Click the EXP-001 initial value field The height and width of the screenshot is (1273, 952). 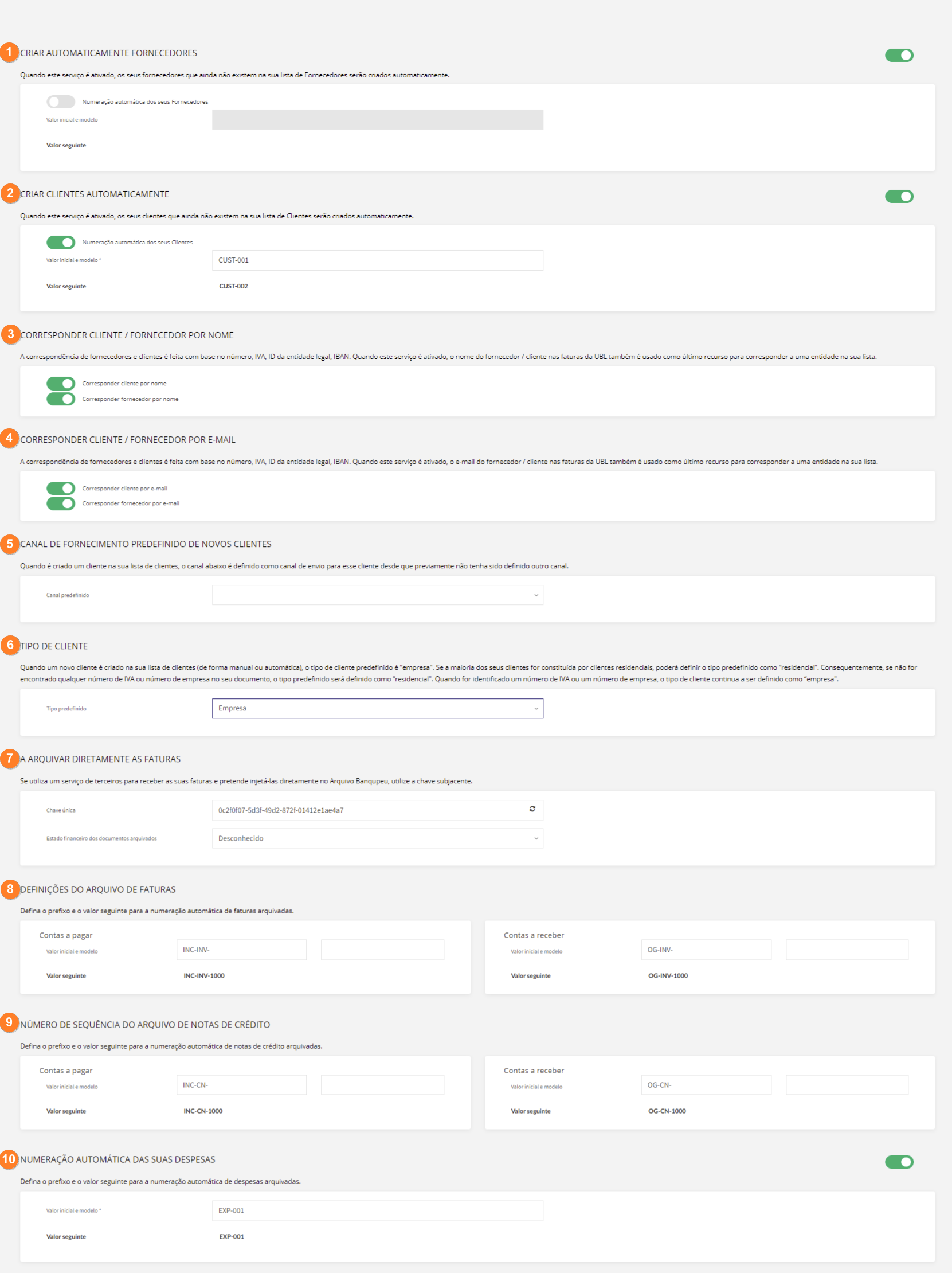point(377,1210)
